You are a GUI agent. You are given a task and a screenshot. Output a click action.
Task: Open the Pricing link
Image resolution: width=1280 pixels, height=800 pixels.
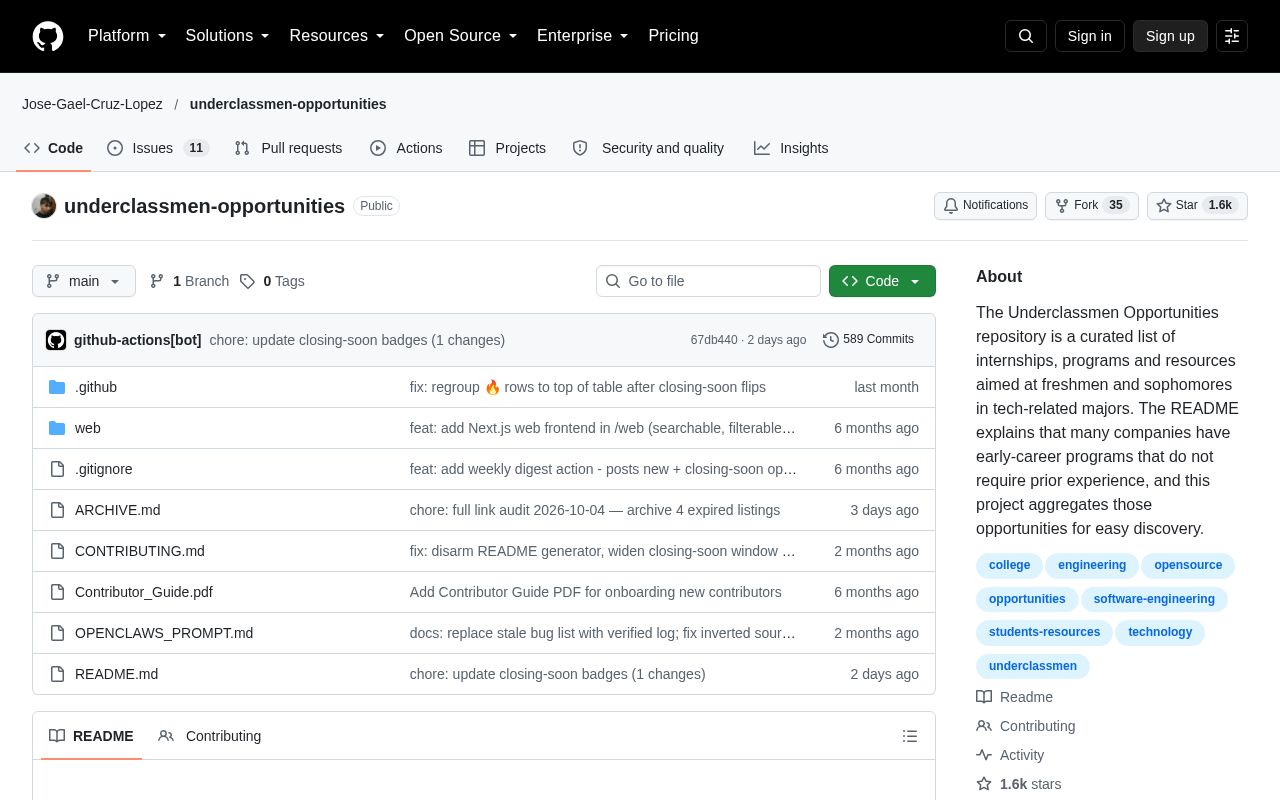coord(673,36)
